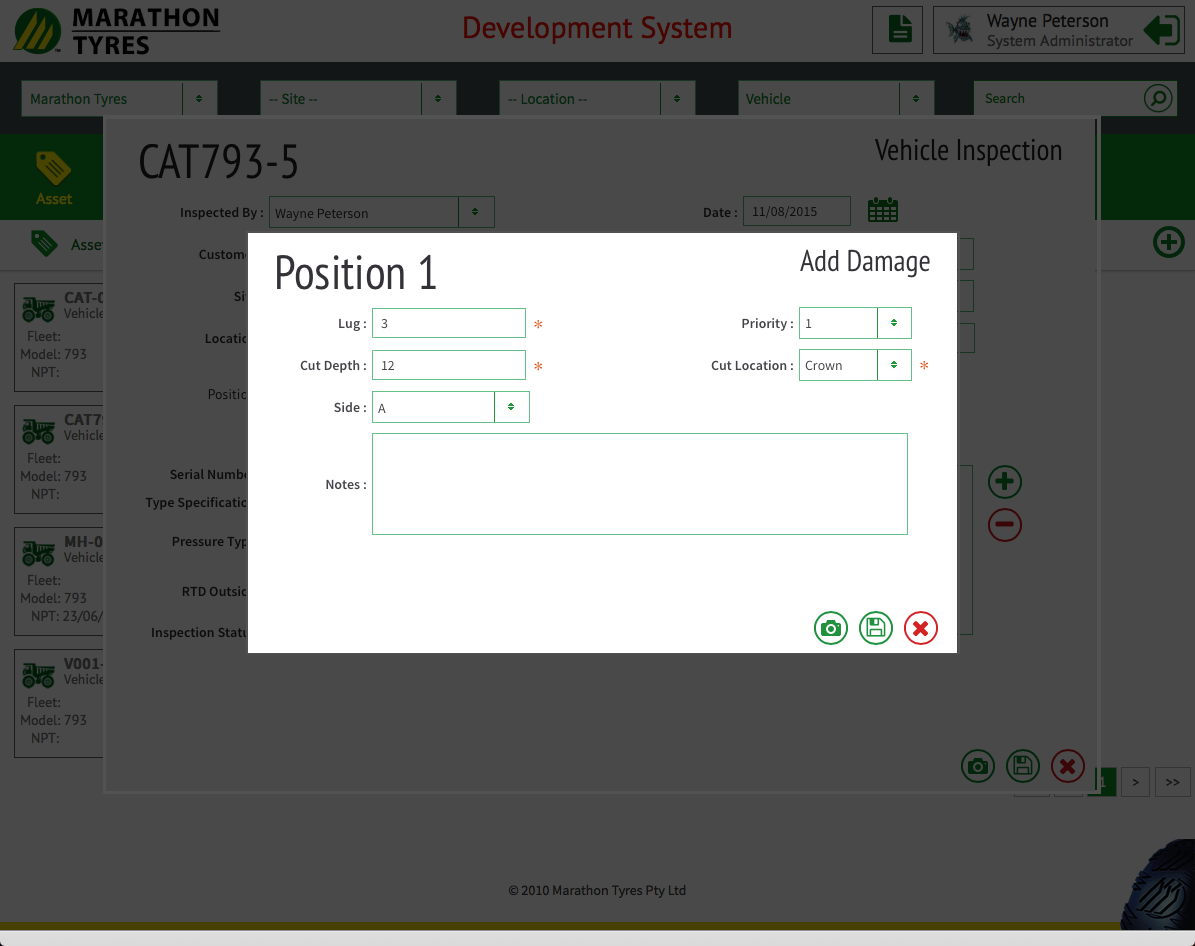Click the logout arrow icon beside Wayne Peterson
This screenshot has height=946, width=1195.
pyautogui.click(x=1161, y=30)
